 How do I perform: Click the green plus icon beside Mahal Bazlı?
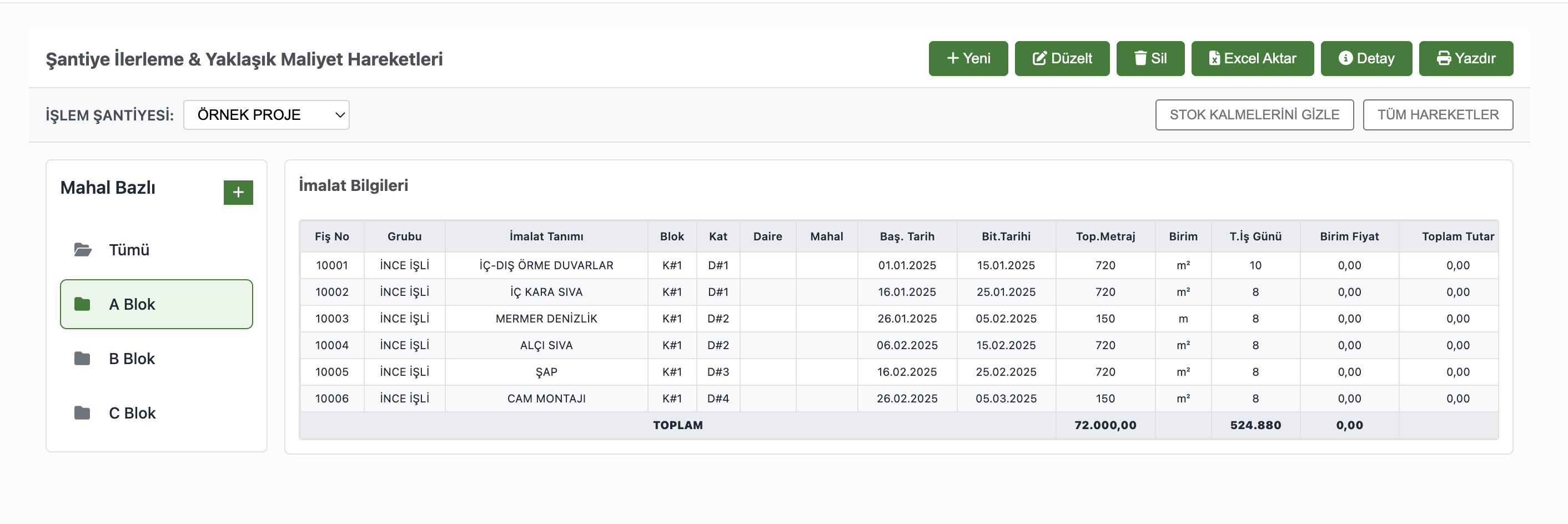click(x=238, y=192)
